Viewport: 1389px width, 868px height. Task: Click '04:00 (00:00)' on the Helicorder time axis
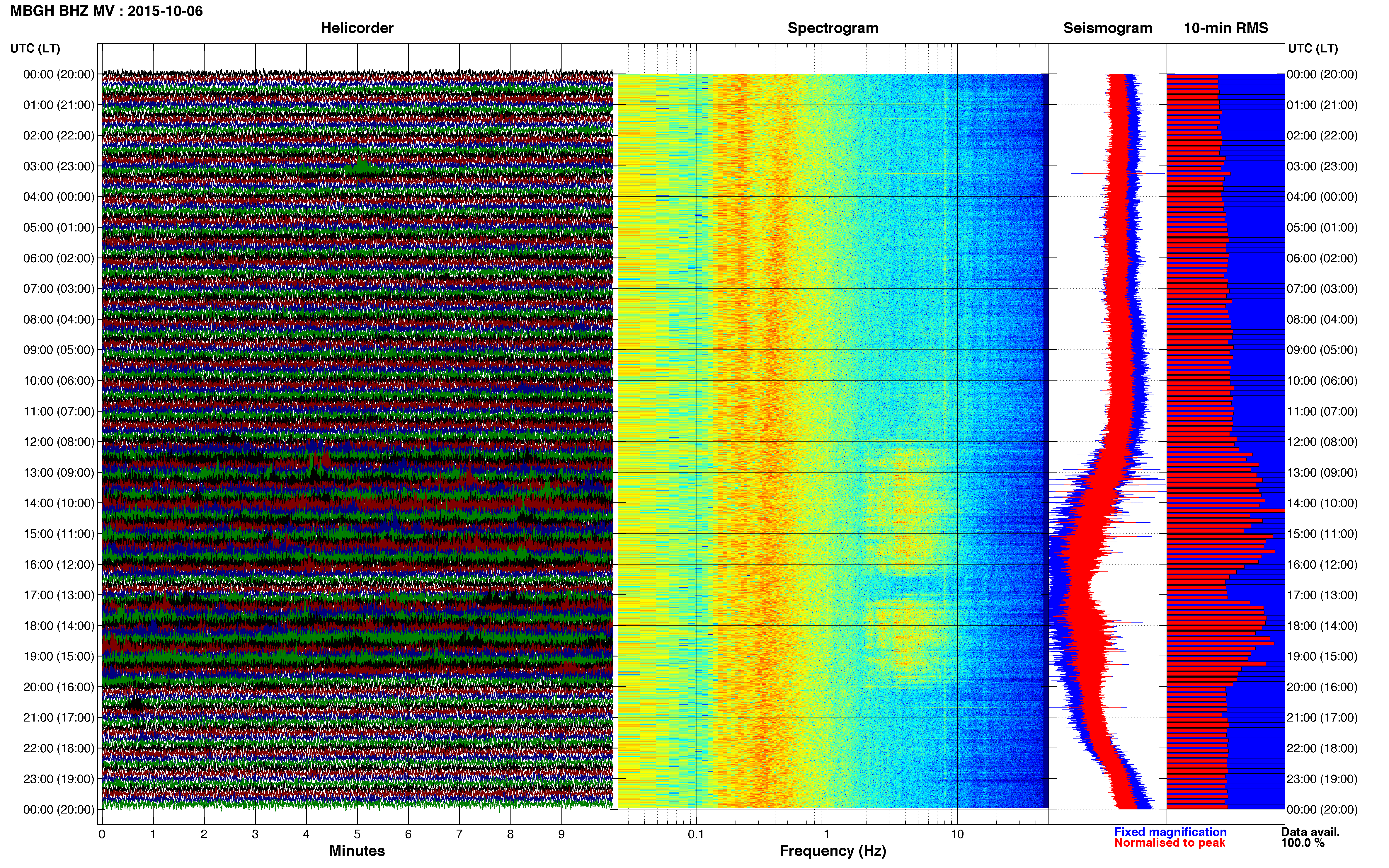coord(59,197)
